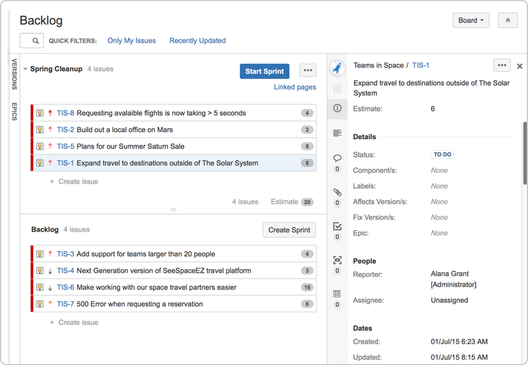This screenshot has width=528, height=365.
Task: Open the issue details info tab icon
Action: click(337, 108)
